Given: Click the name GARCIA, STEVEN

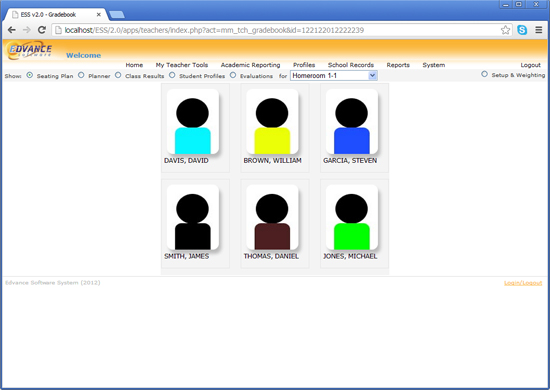Looking at the screenshot, I should (x=350, y=161).
